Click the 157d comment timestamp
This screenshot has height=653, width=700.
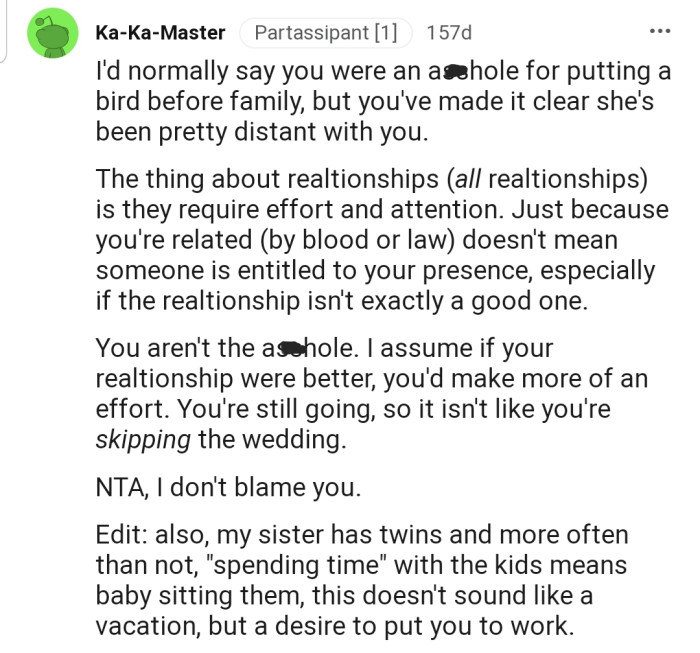click(448, 33)
